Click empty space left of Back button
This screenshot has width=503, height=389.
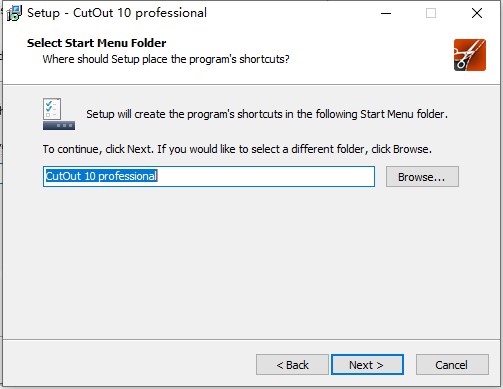(x=130, y=365)
